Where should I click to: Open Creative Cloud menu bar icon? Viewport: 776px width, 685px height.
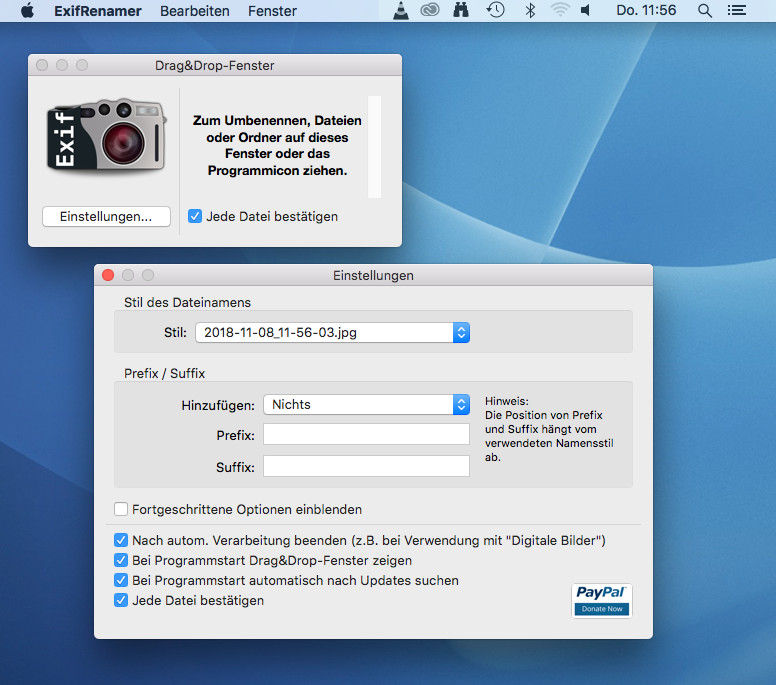coord(429,11)
